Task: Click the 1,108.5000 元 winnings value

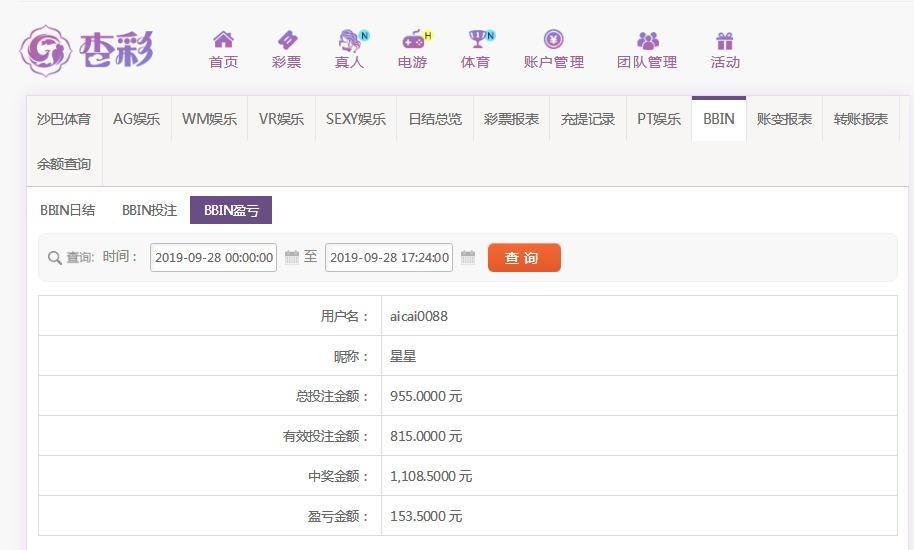Action: (431, 476)
